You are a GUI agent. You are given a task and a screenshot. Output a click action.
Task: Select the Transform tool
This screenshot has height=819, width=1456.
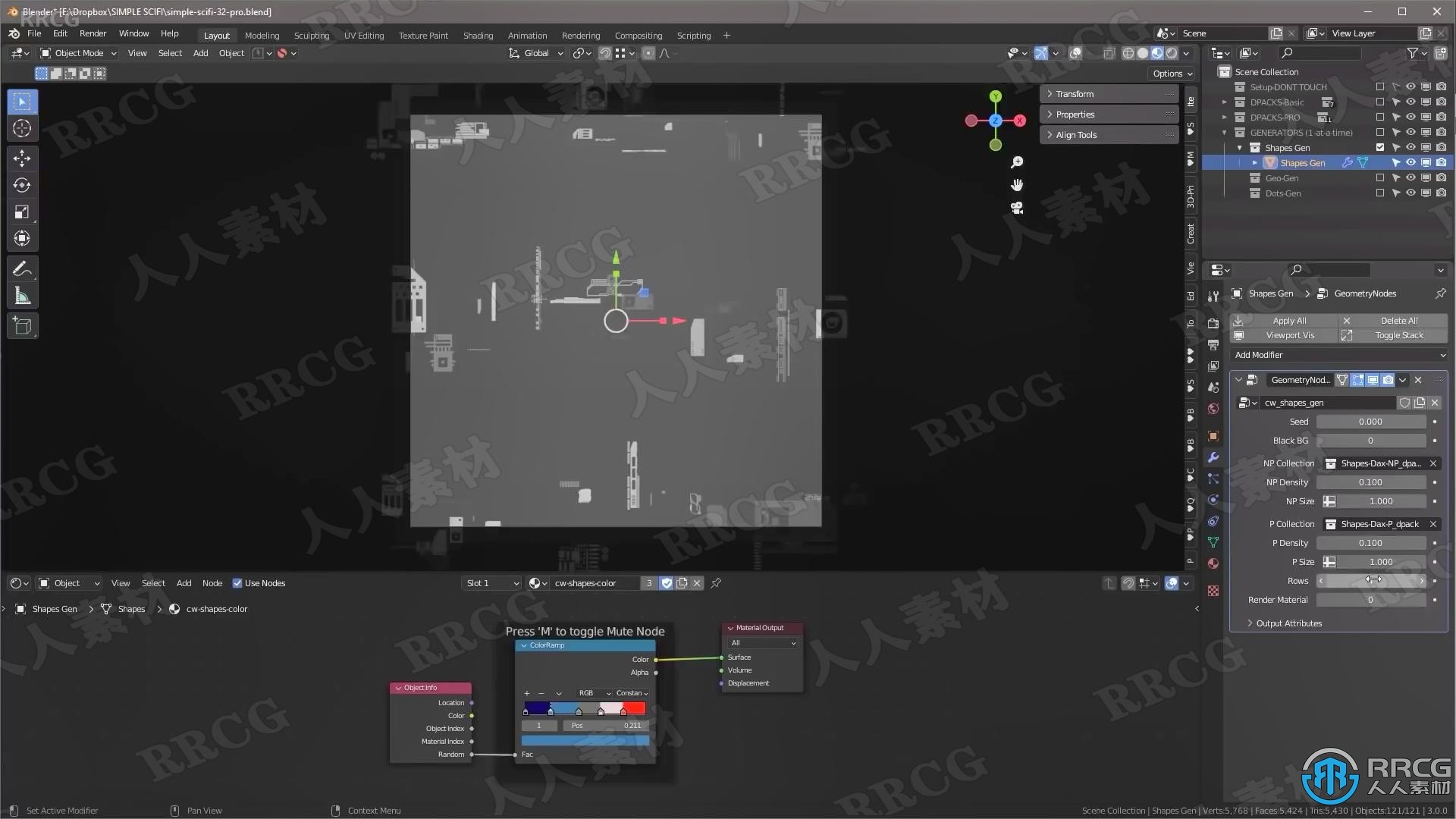tap(22, 238)
